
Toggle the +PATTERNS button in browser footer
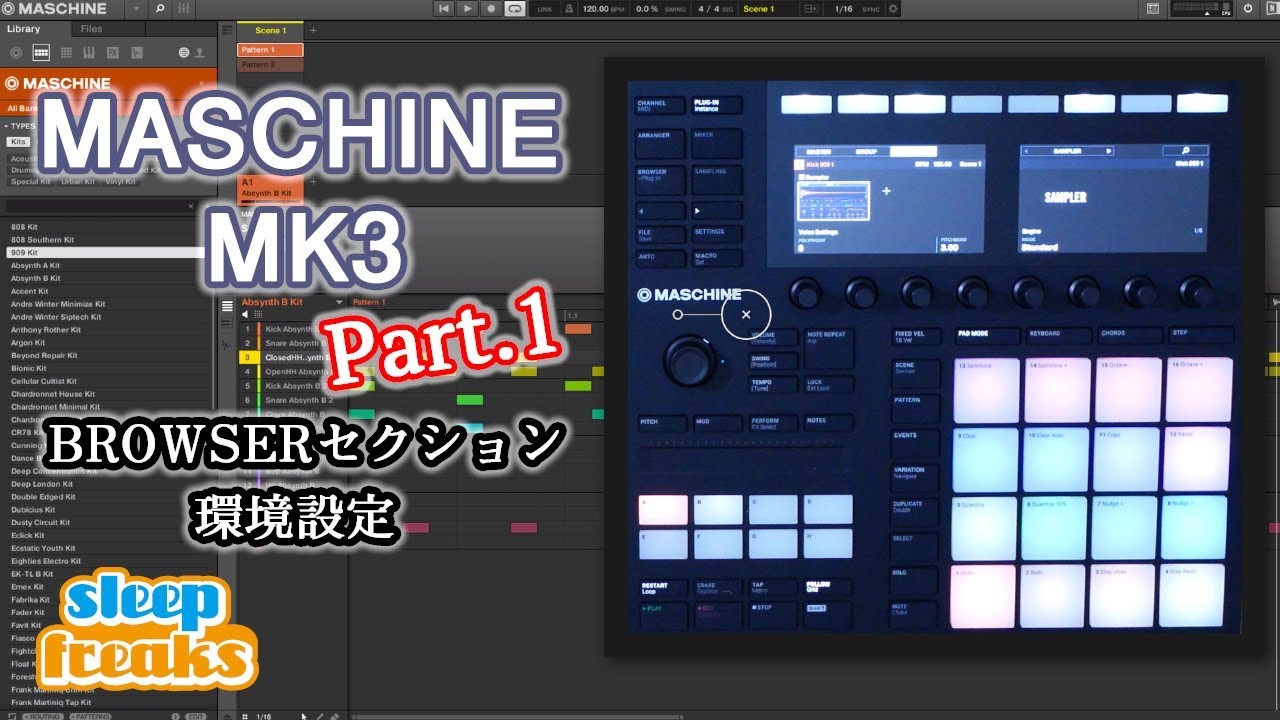point(91,716)
